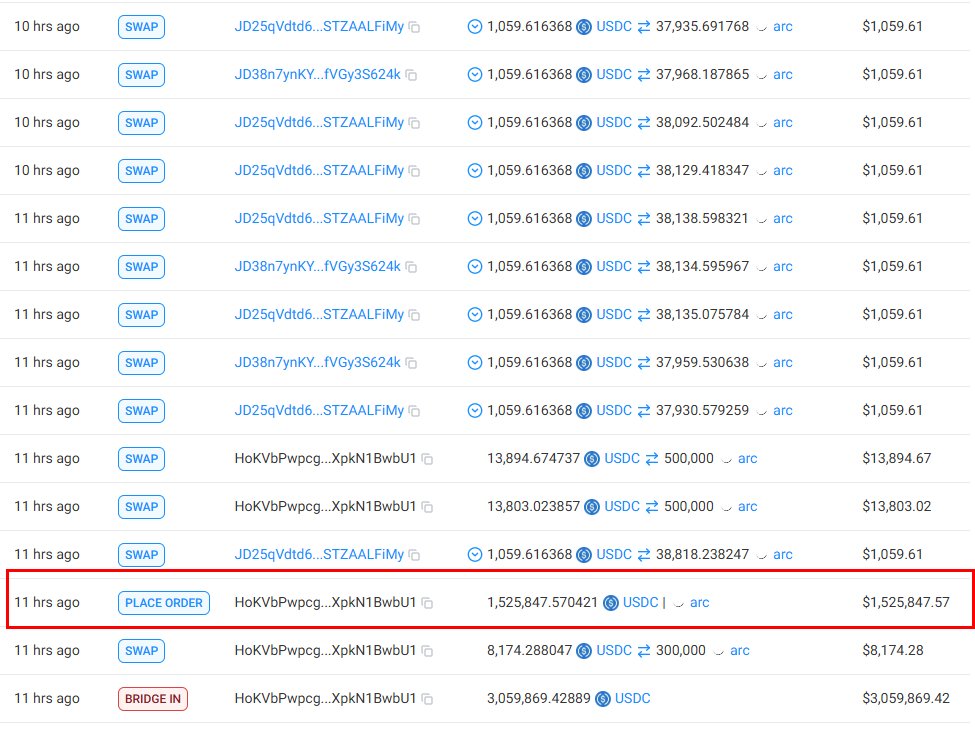This screenshot has height=733, width=975.
Task: Copy signature in the 38,134.595967 arc row
Action: [x=411, y=267]
